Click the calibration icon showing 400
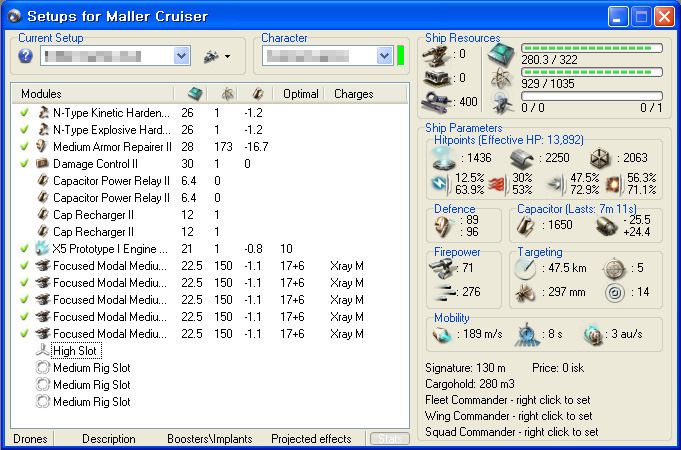Image resolution: width=681 pixels, height=450 pixels. [x=437, y=101]
